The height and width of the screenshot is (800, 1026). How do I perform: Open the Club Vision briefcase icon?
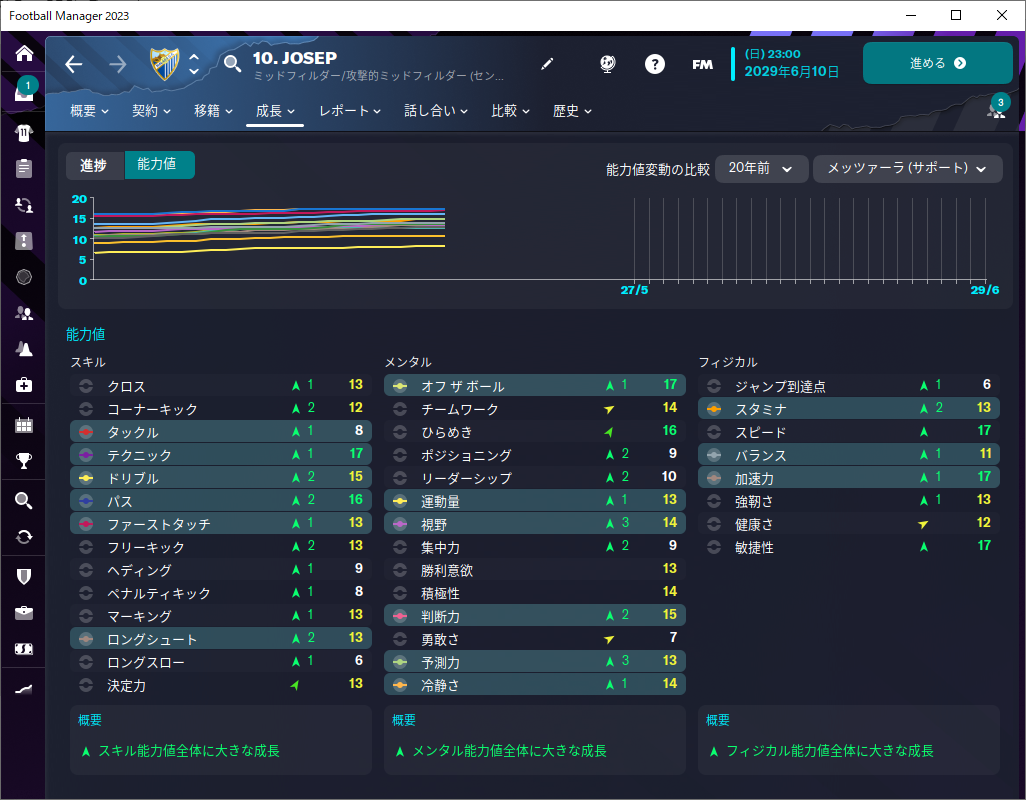pos(24,613)
